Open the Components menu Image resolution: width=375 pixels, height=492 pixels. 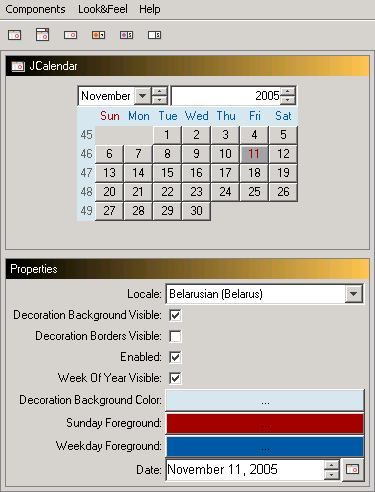(x=35, y=9)
